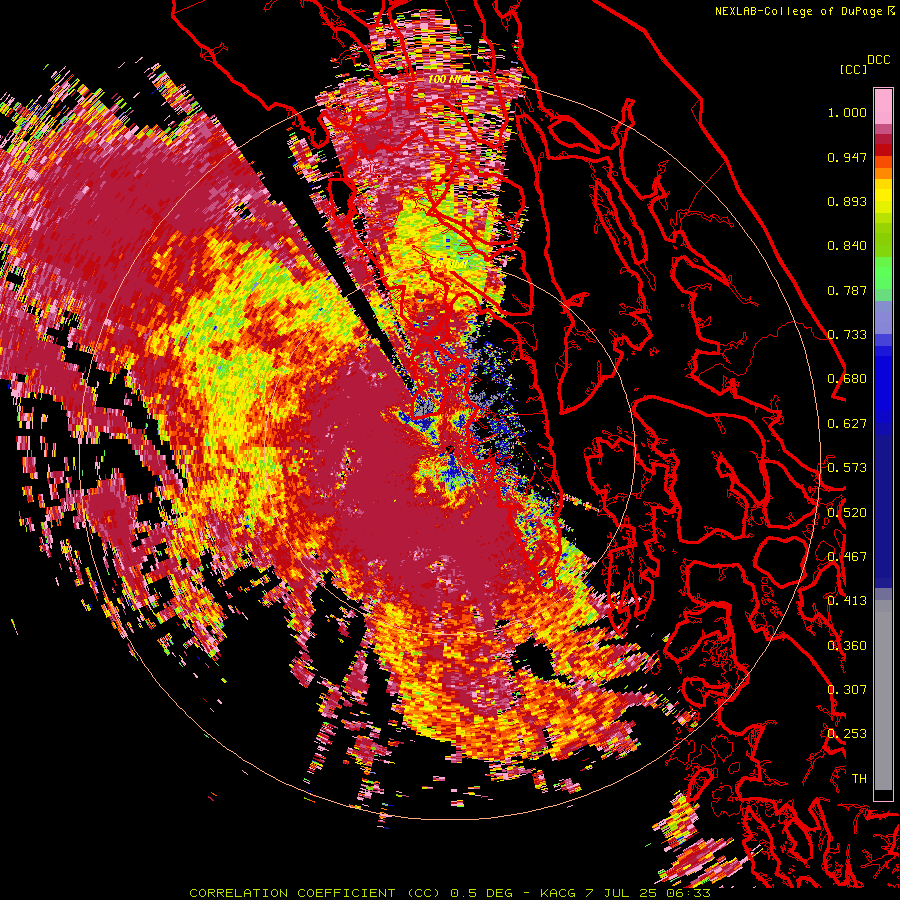This screenshot has width=900, height=900.
Task: Click the 0.627 legend value
Action: pos(847,424)
